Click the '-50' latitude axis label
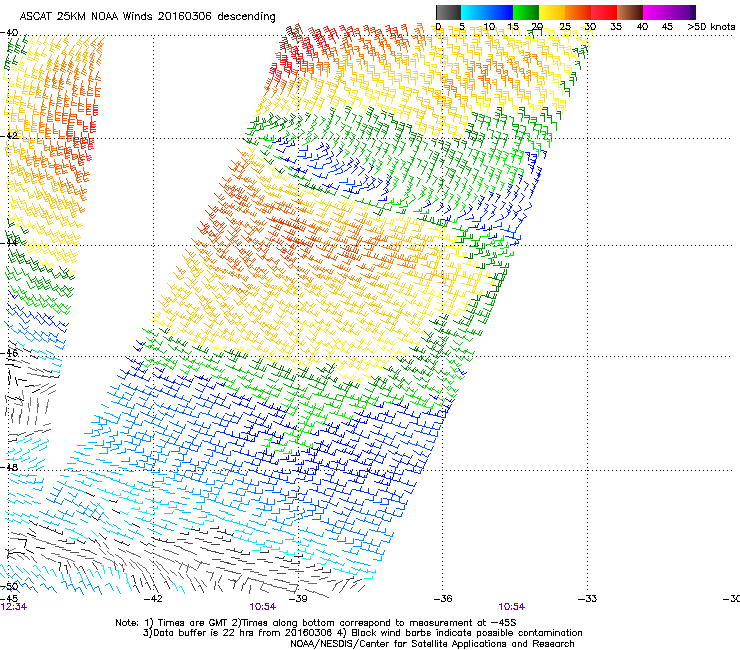 9,587
